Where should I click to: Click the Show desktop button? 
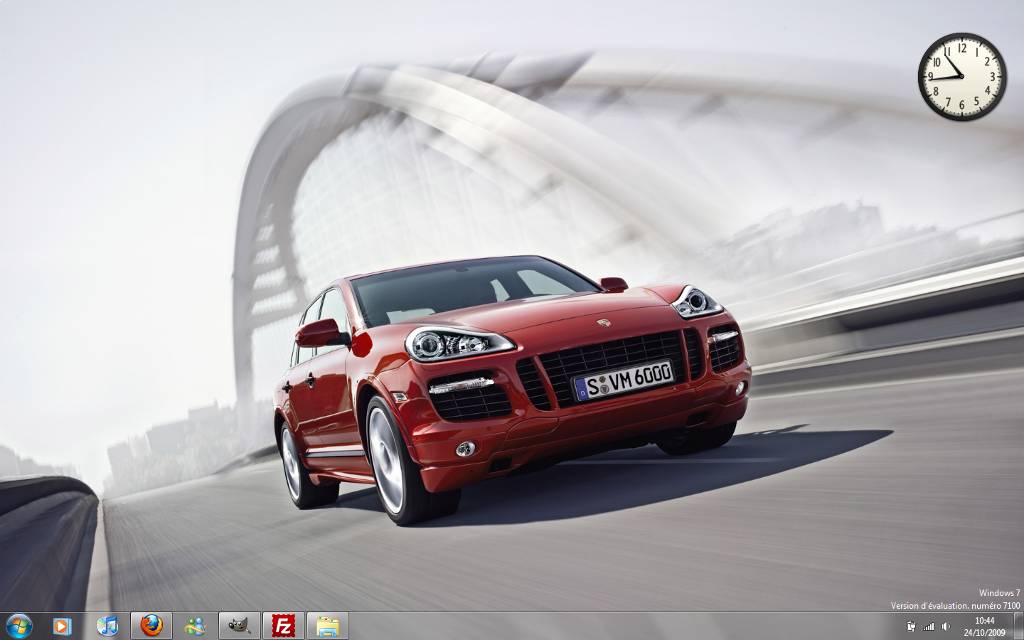coord(1018,626)
